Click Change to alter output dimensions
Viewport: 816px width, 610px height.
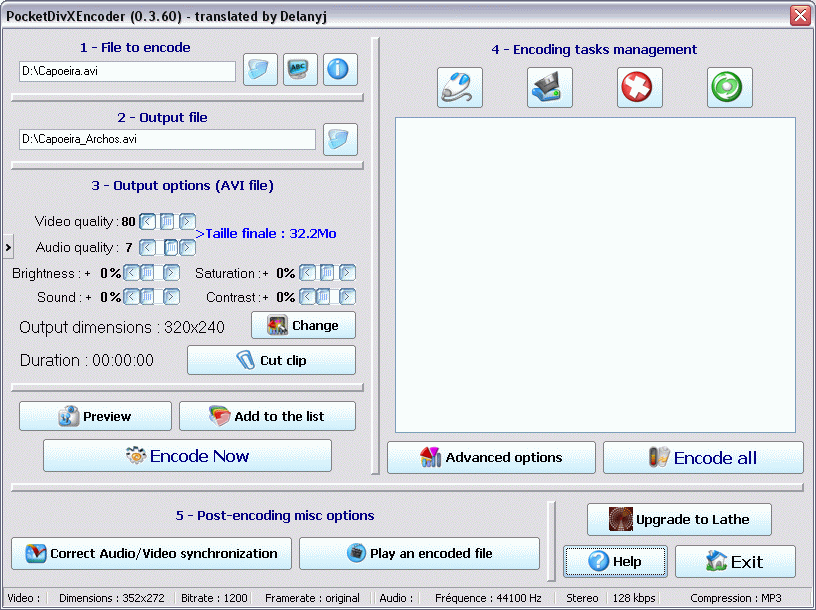point(303,325)
